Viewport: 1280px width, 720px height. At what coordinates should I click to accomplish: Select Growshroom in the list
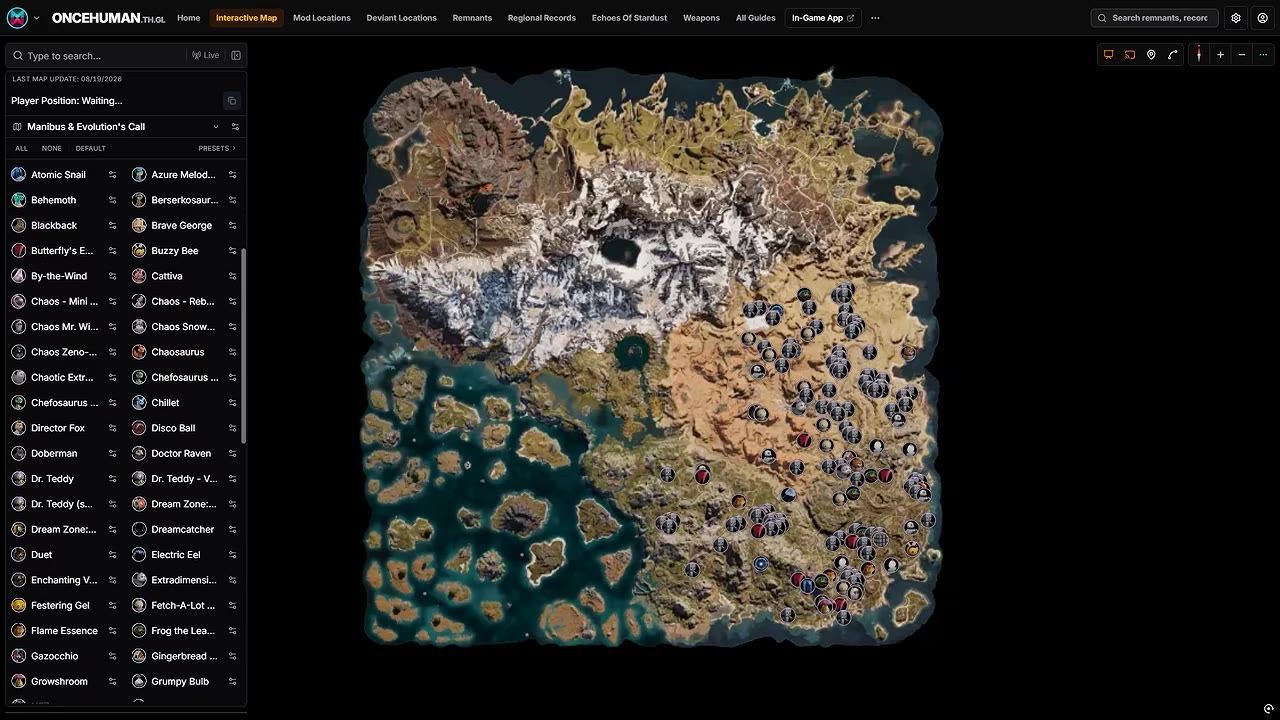point(59,682)
